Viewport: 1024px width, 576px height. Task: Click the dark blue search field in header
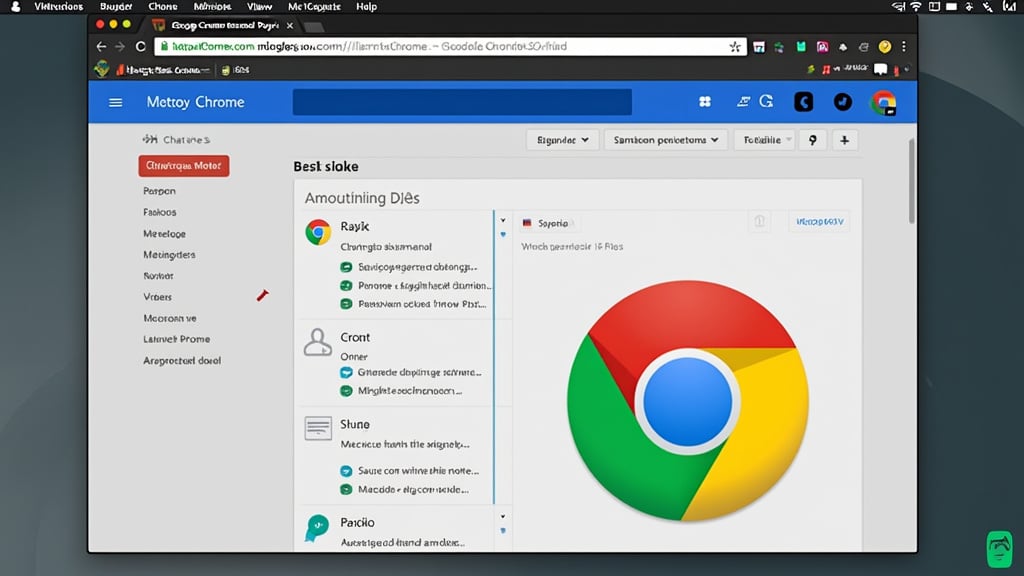tap(462, 102)
